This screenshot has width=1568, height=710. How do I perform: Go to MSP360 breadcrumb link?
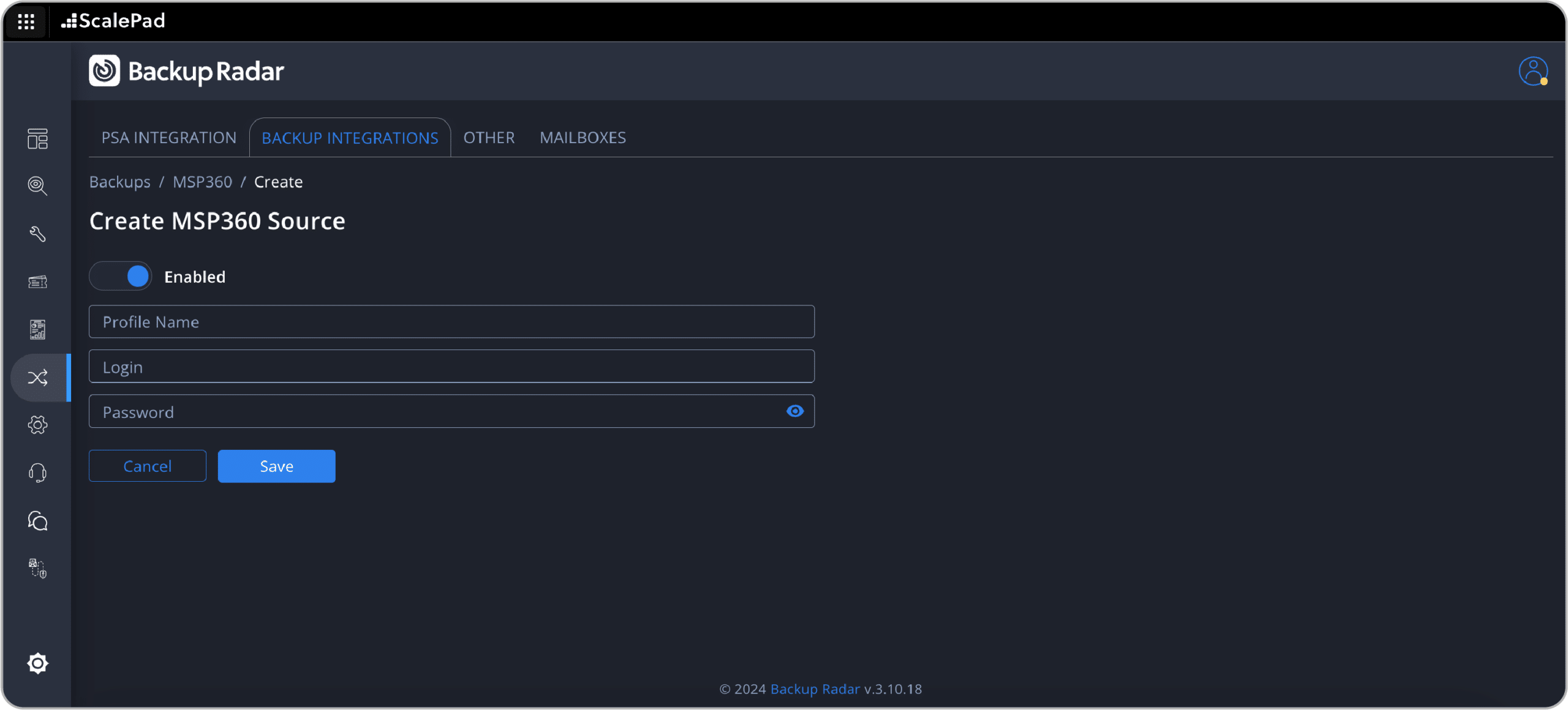coord(203,182)
